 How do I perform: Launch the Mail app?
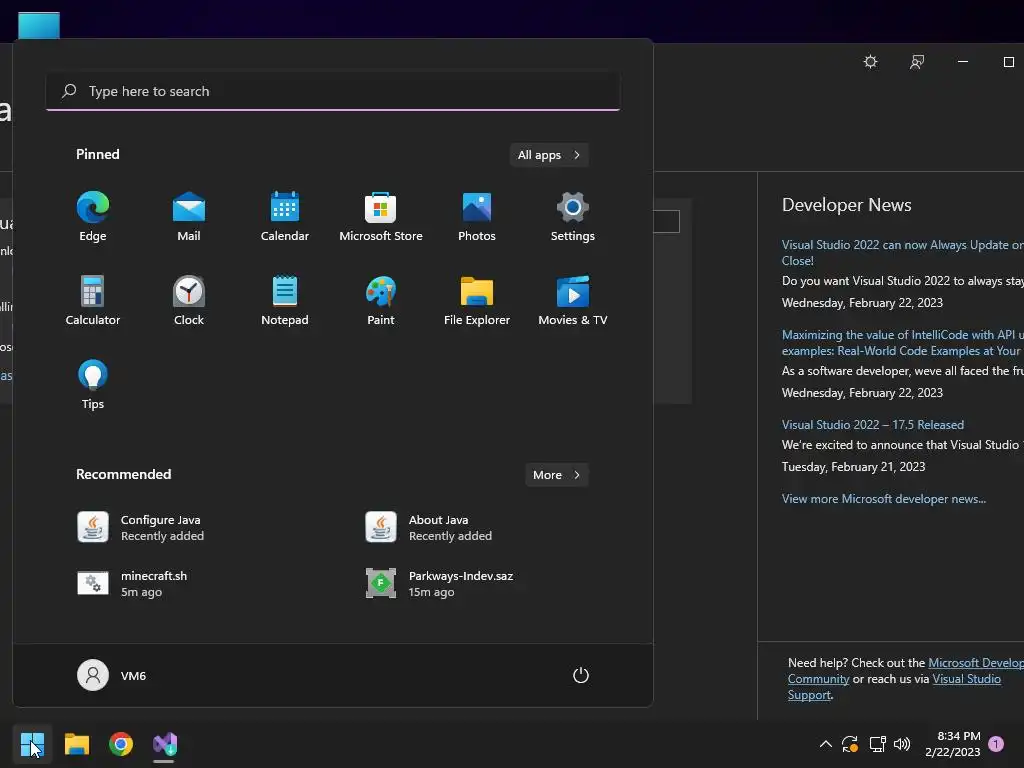coord(189,217)
